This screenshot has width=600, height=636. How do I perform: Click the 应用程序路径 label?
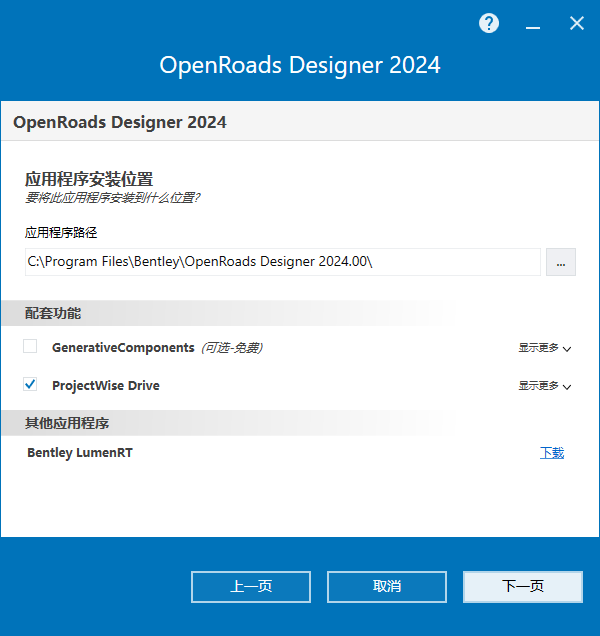coord(61,233)
